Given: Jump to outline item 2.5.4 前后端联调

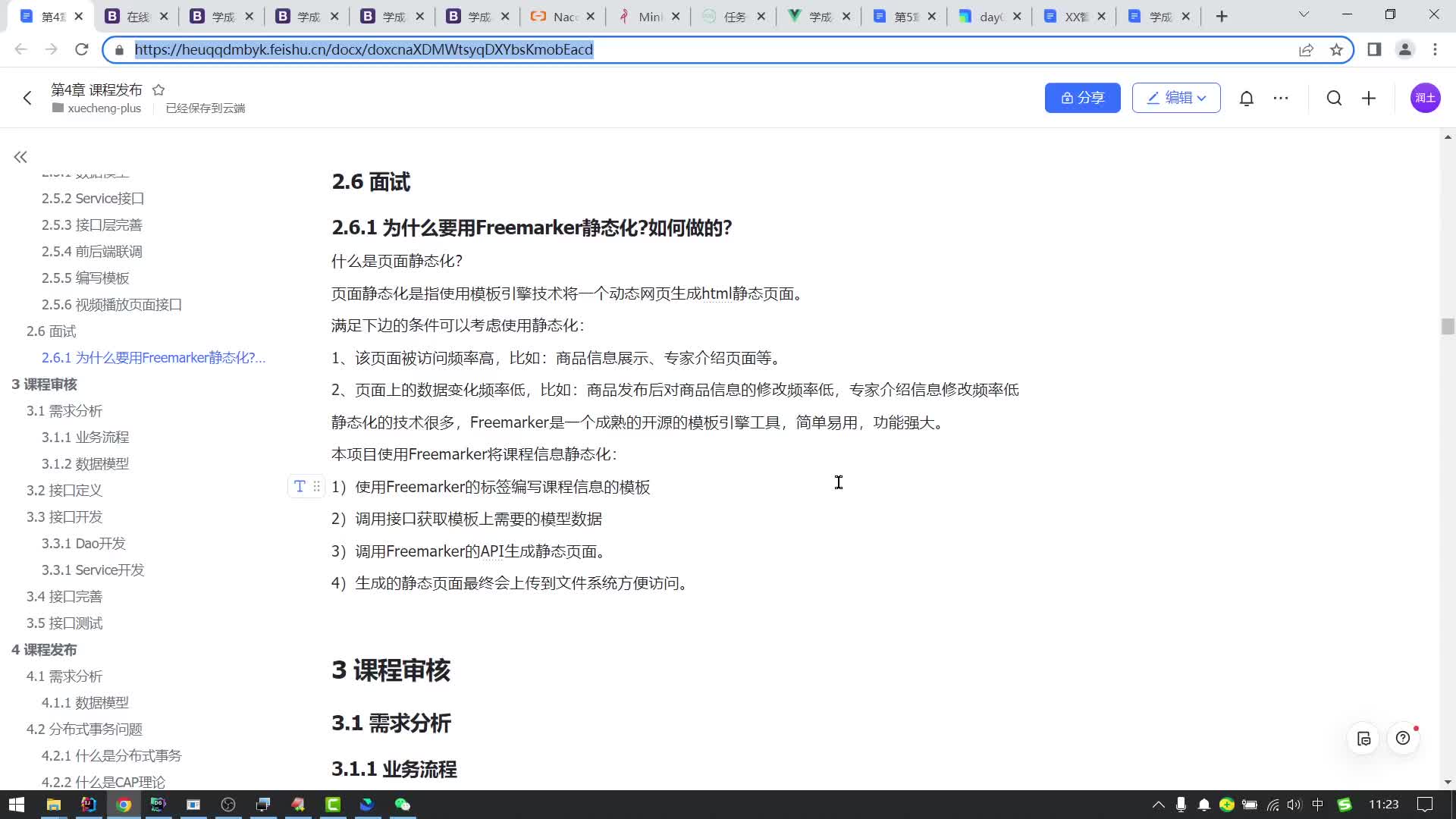Looking at the screenshot, I should point(92,252).
